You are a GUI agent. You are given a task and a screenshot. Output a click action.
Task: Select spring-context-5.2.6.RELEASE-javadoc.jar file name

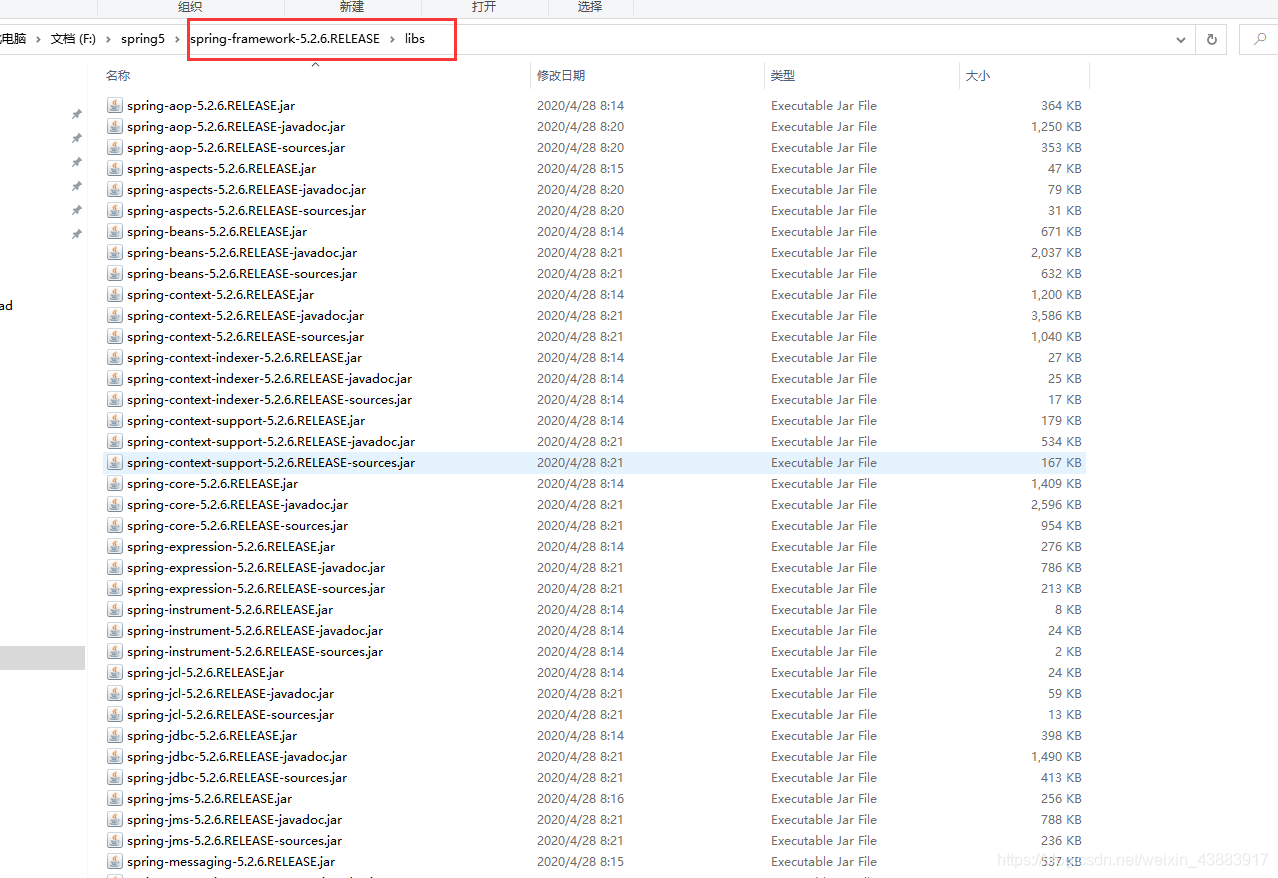tap(245, 315)
